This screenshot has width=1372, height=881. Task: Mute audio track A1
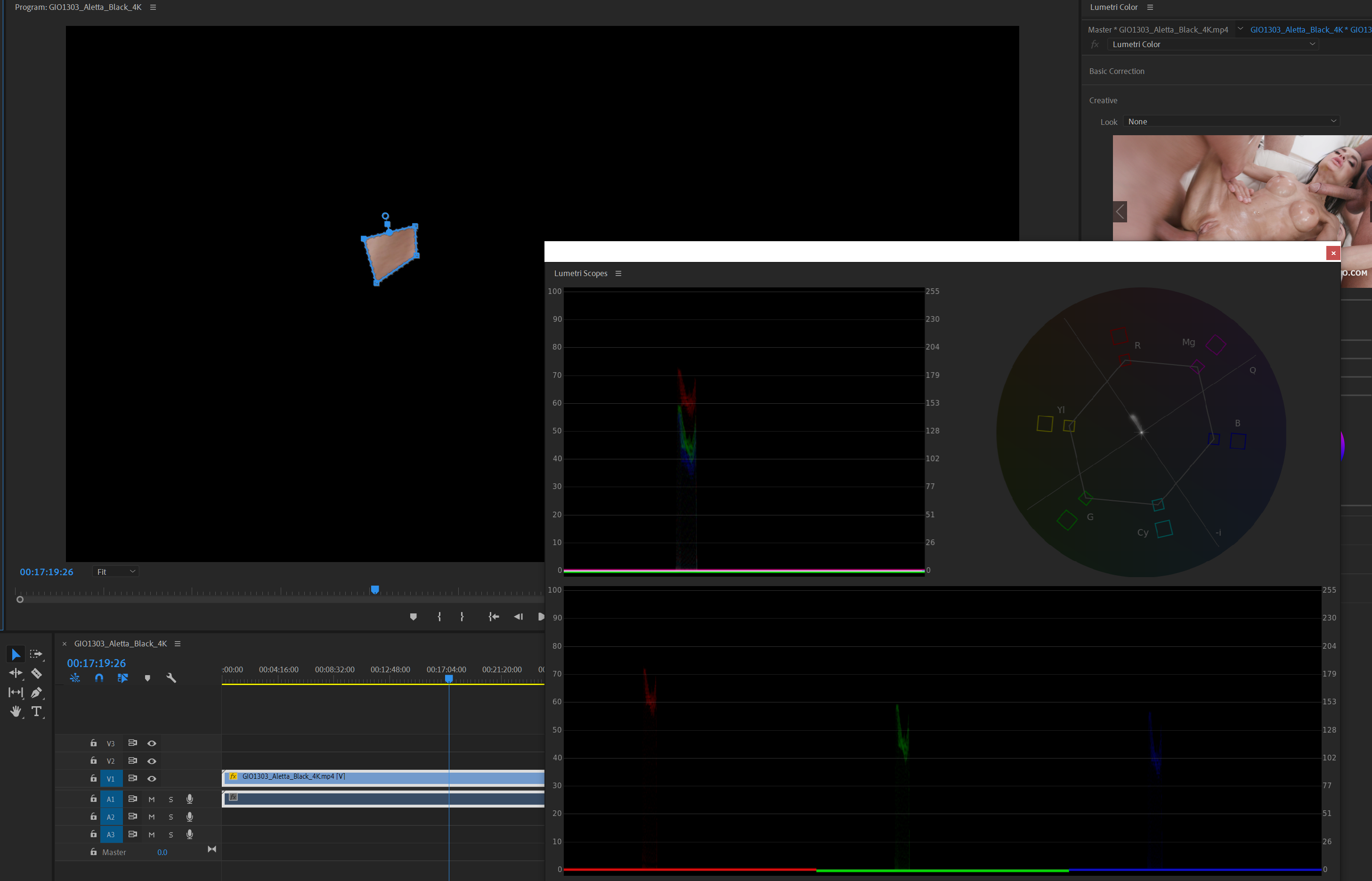(152, 799)
